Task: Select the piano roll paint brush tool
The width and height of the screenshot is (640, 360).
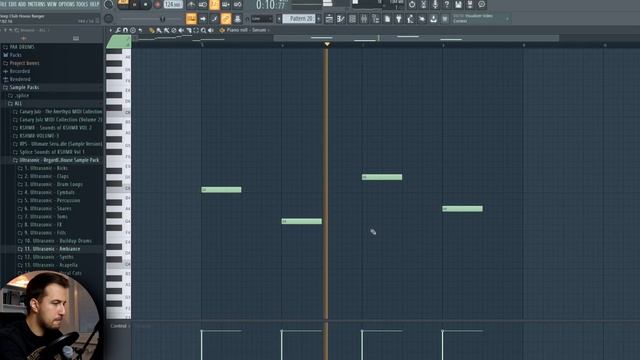Action: point(159,30)
